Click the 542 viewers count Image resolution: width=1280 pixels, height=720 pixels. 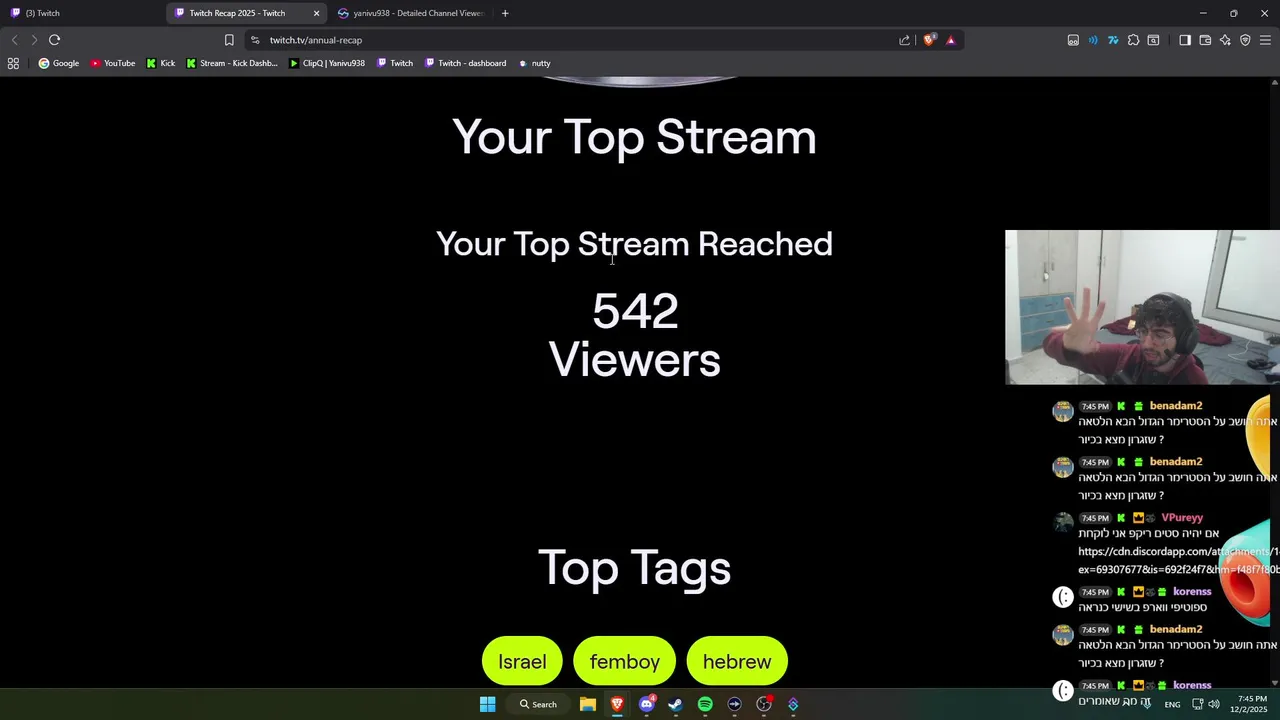635,312
